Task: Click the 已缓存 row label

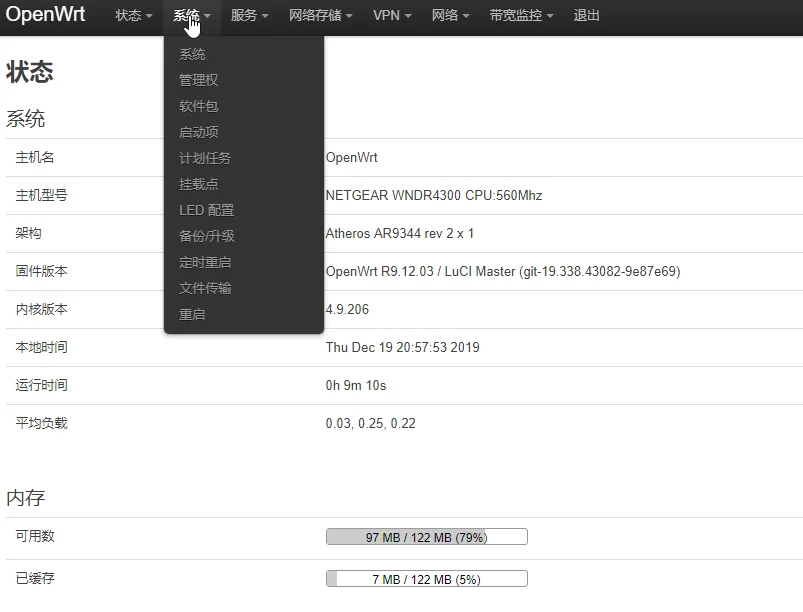Action: (35, 578)
